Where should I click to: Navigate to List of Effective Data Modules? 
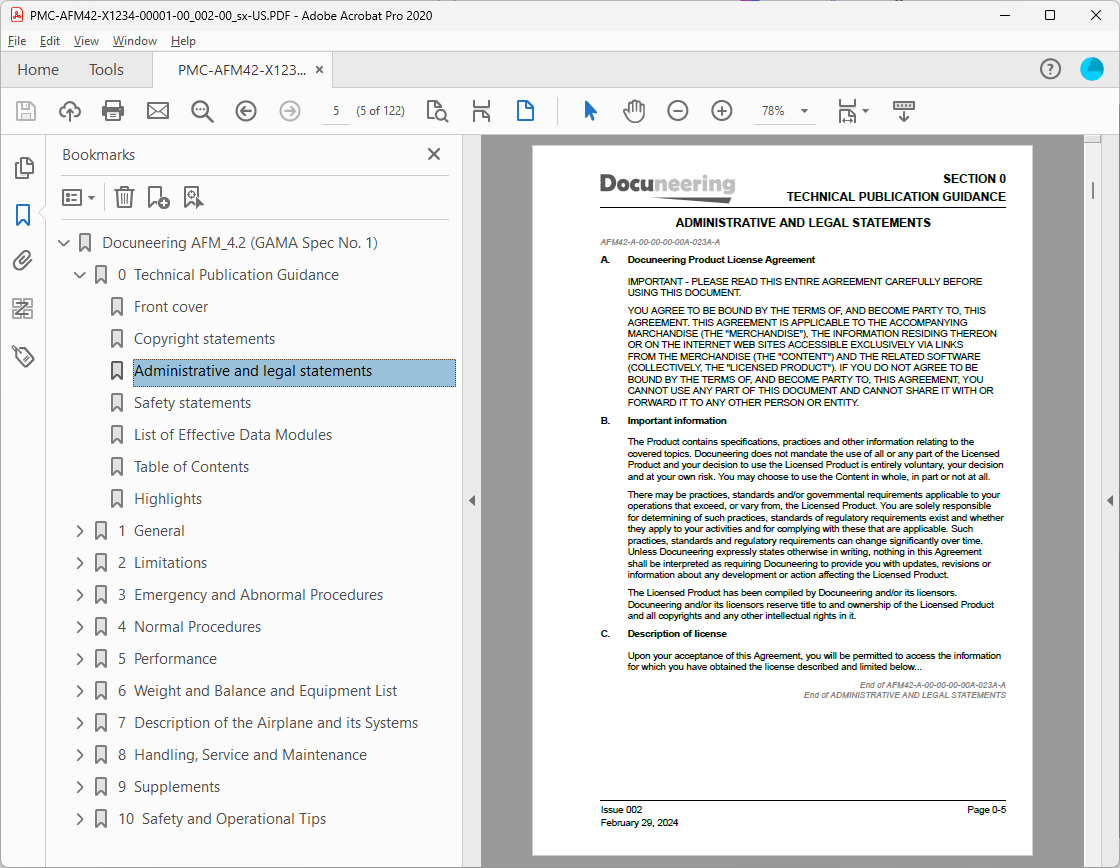point(233,435)
